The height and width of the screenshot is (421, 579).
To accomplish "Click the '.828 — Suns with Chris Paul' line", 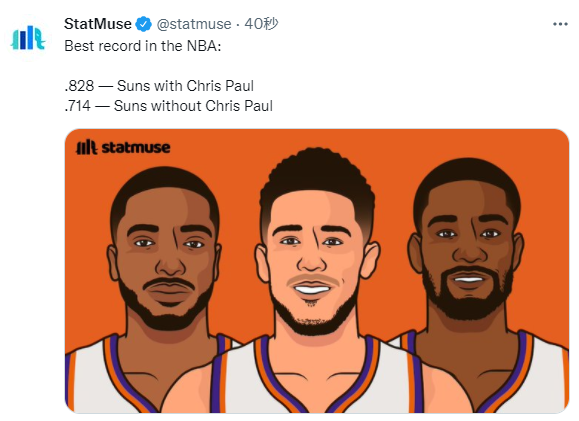I will (x=159, y=86).
